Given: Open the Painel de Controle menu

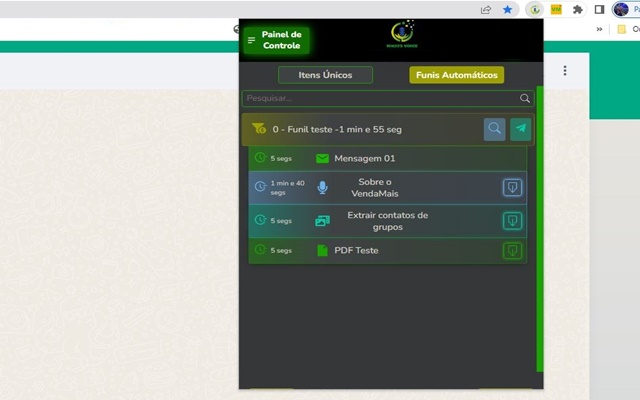Looking at the screenshot, I should pos(277,40).
